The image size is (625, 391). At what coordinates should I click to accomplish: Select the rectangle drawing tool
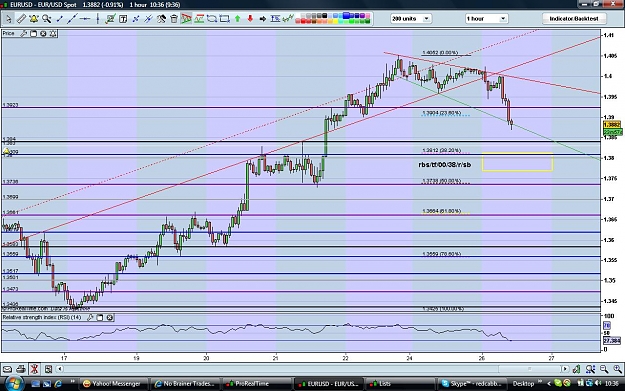(225, 18)
